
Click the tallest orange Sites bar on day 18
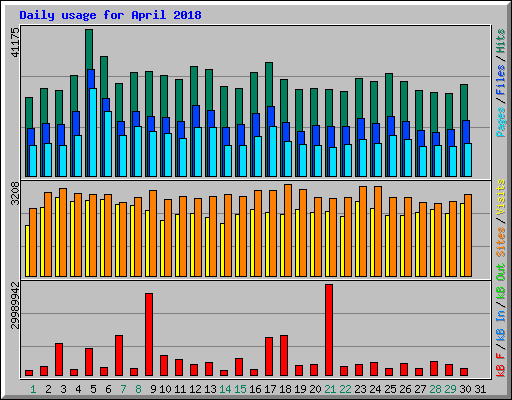coord(288,230)
